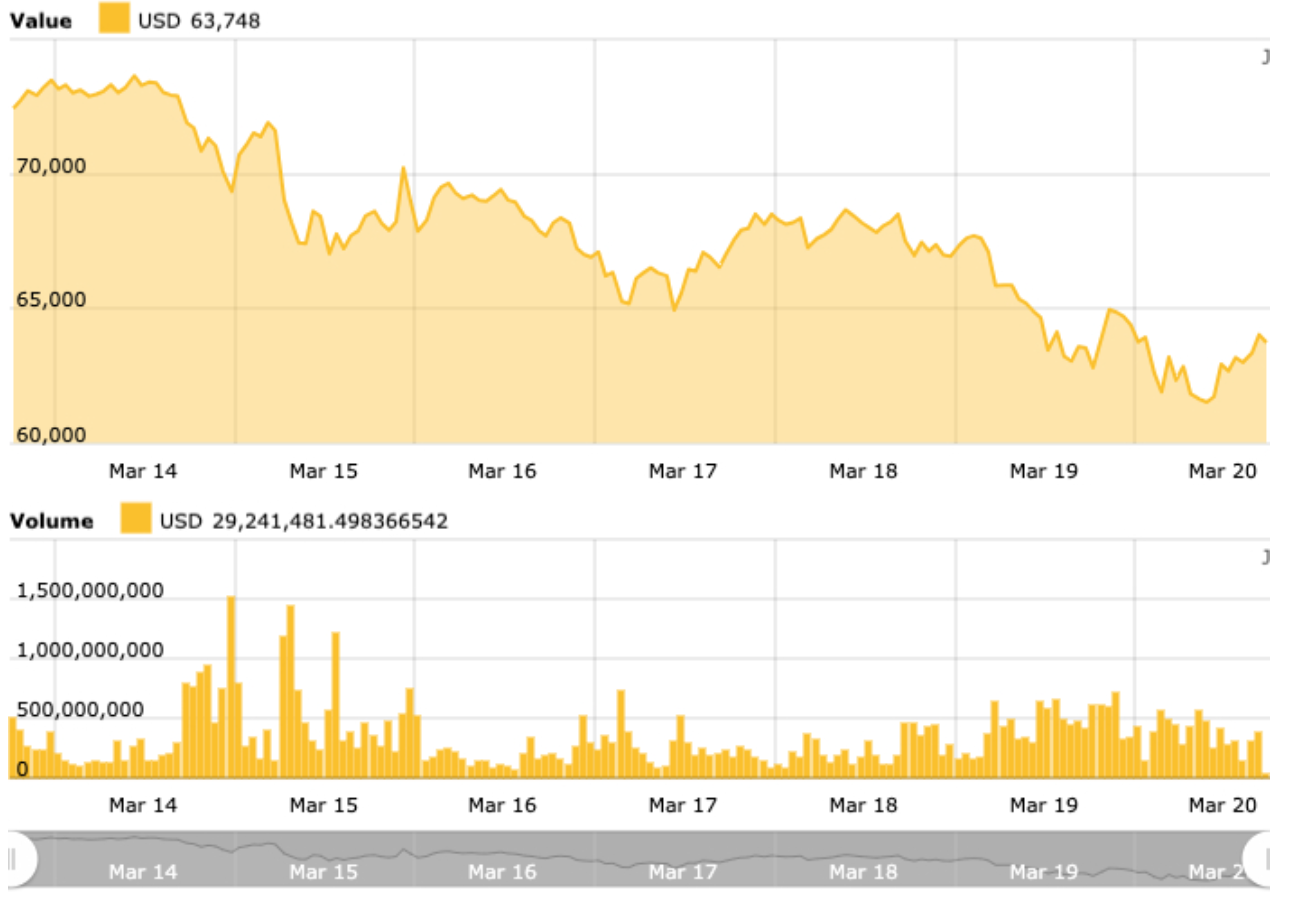Toggle the Volume series legend swatch
The height and width of the screenshot is (898, 1306).
pos(136,520)
